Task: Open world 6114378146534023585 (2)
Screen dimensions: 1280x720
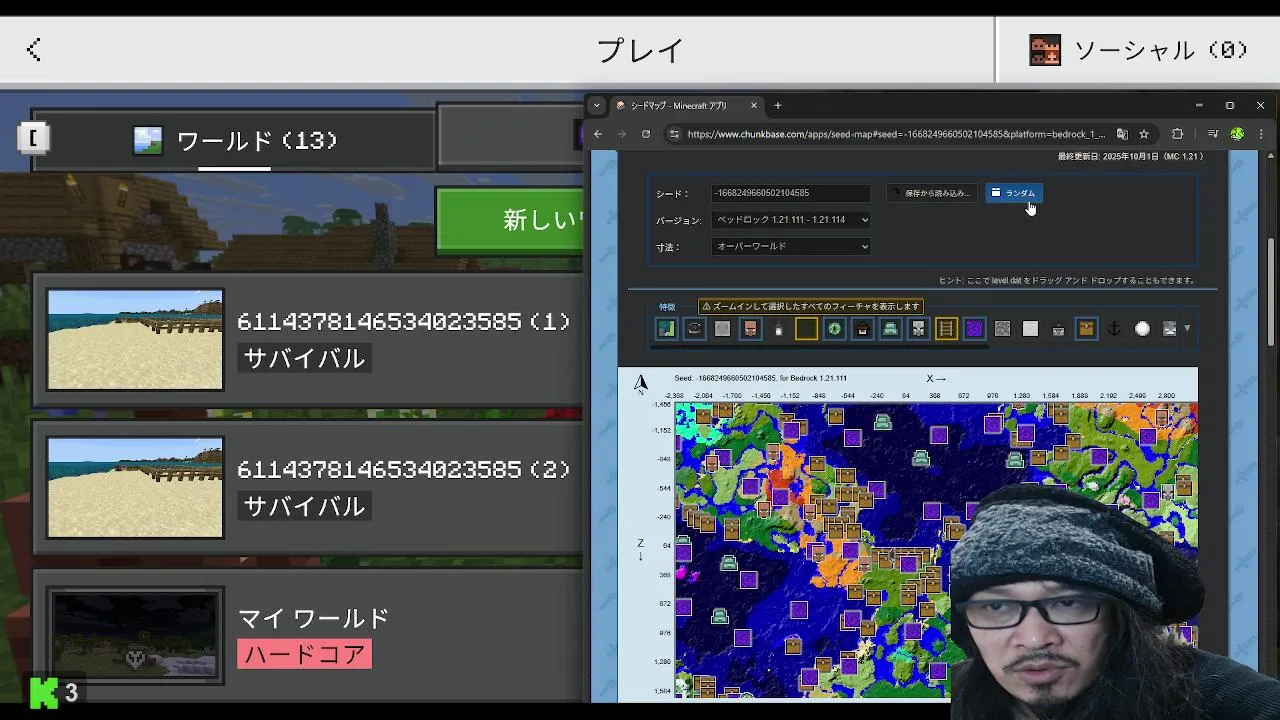Action: (309, 487)
